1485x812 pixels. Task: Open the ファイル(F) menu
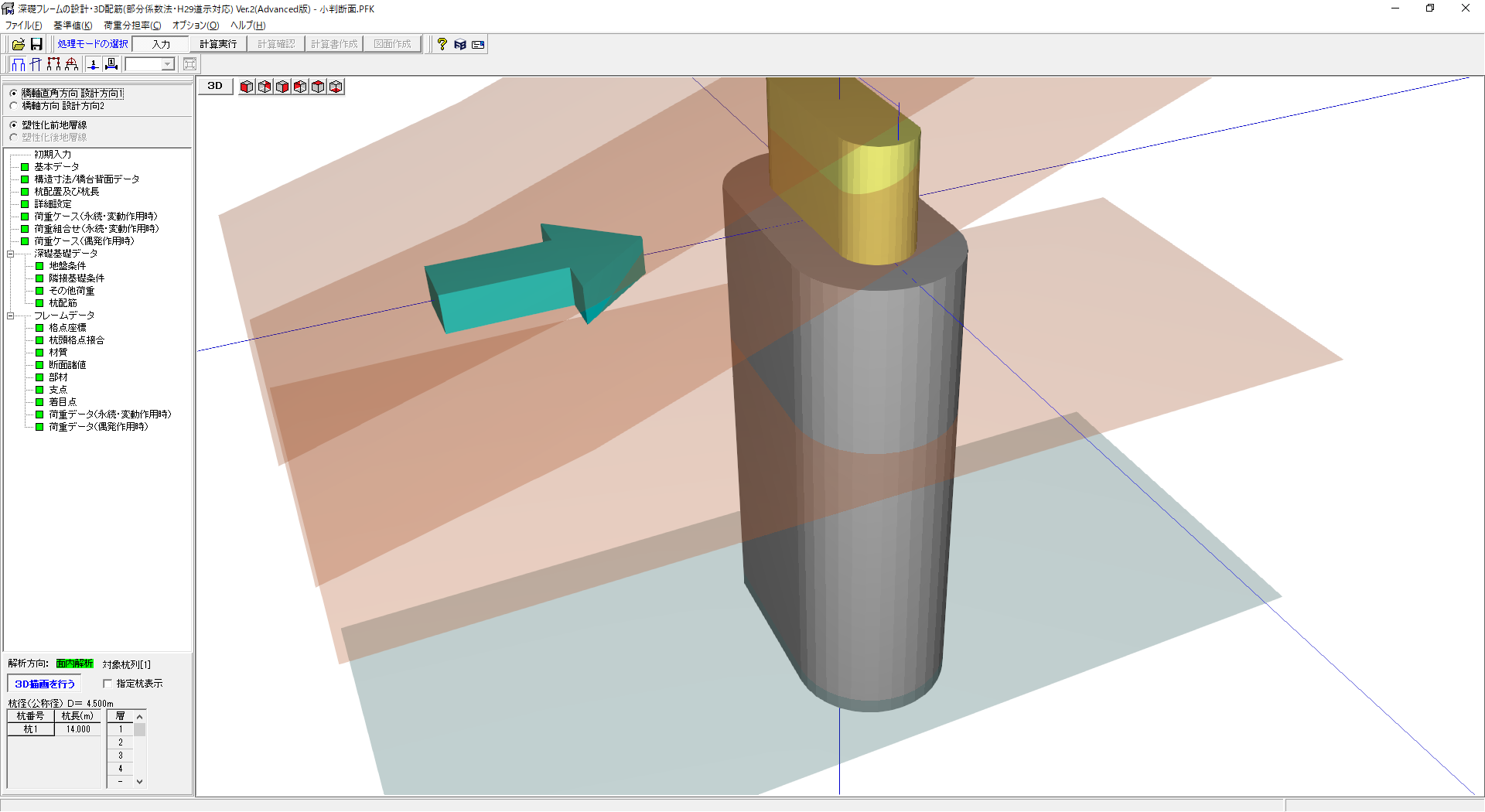pos(23,26)
